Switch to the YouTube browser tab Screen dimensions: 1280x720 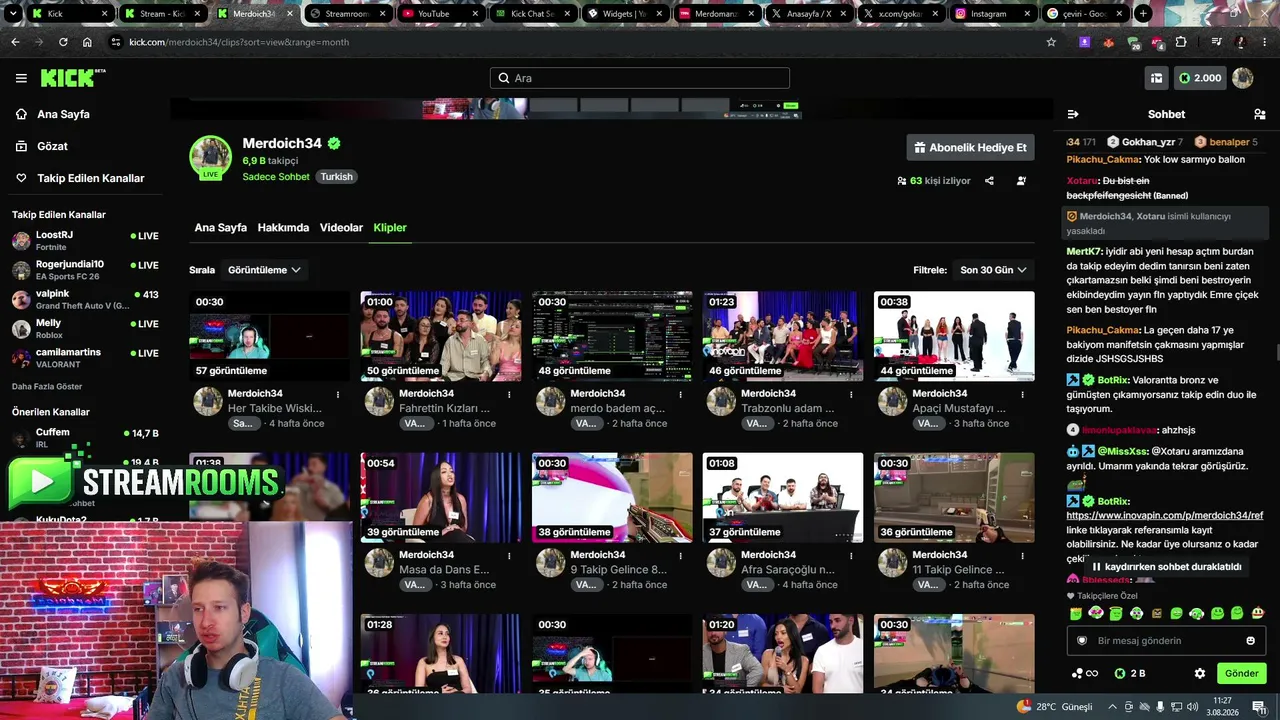[441, 14]
